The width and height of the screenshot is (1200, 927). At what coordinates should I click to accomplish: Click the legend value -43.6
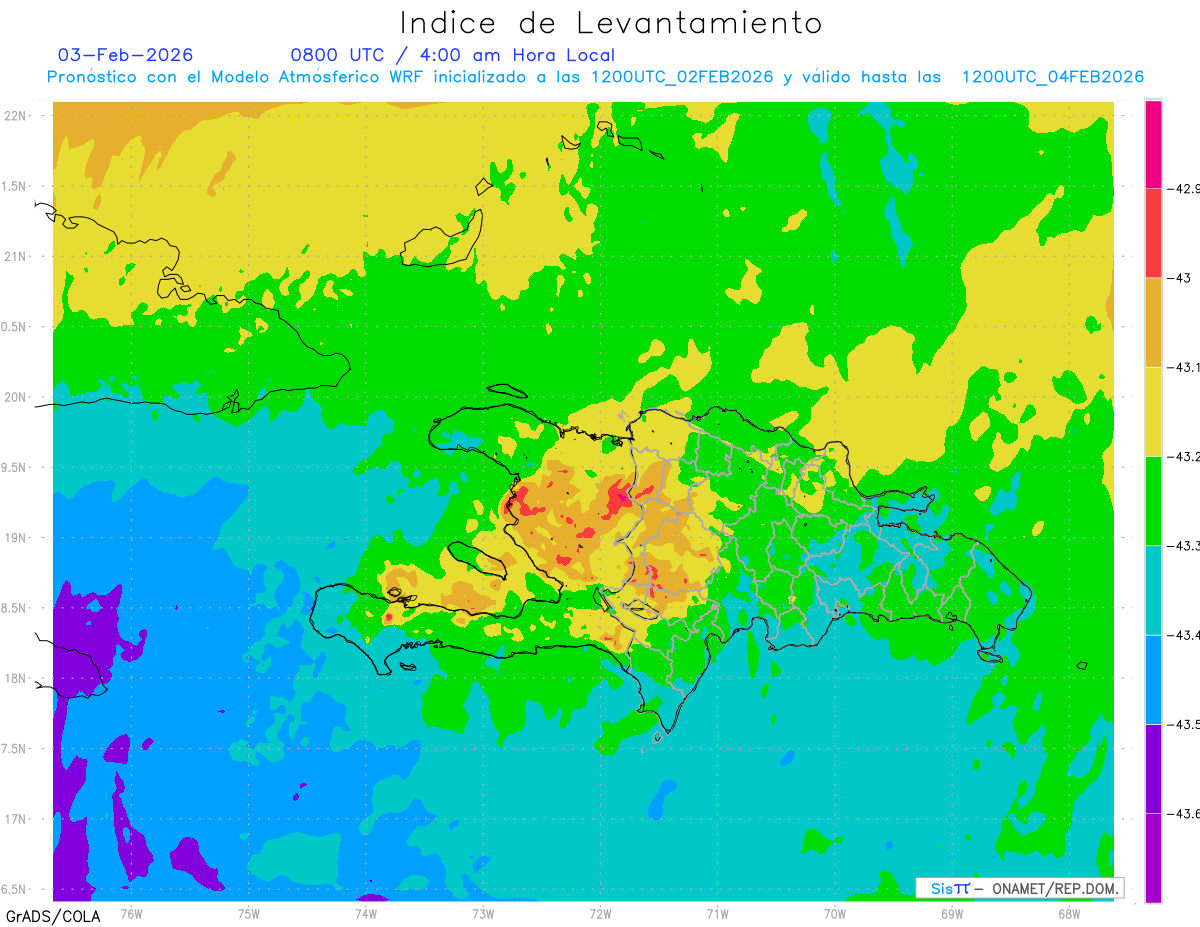(x=1184, y=813)
